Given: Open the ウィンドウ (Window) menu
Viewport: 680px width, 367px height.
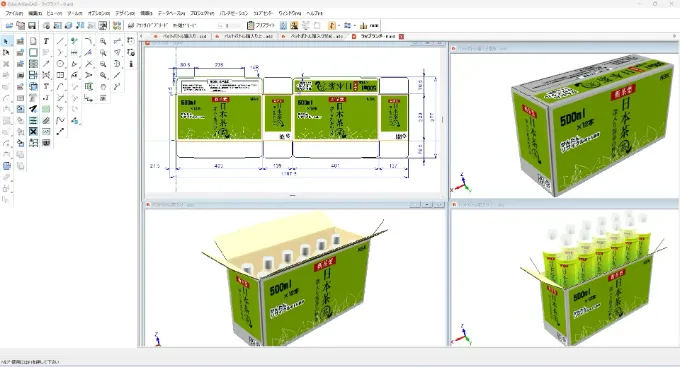Looking at the screenshot, I should click(290, 13).
